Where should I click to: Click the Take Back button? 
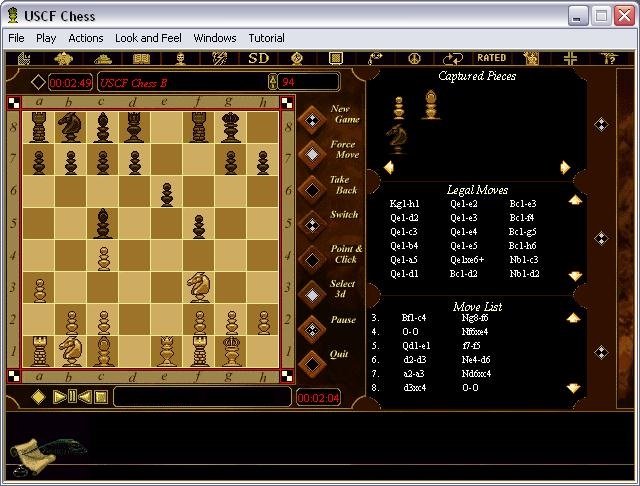(314, 187)
